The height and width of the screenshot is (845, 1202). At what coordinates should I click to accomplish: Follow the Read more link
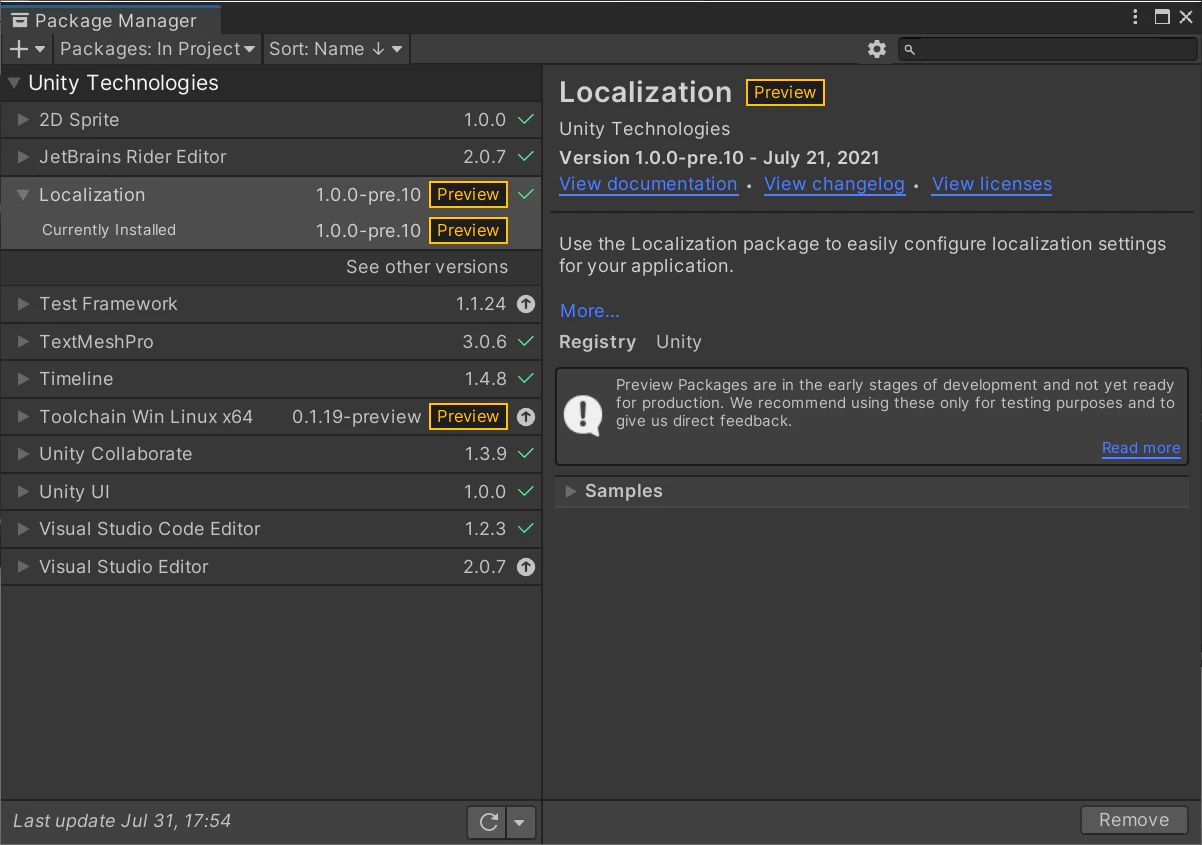point(1141,448)
